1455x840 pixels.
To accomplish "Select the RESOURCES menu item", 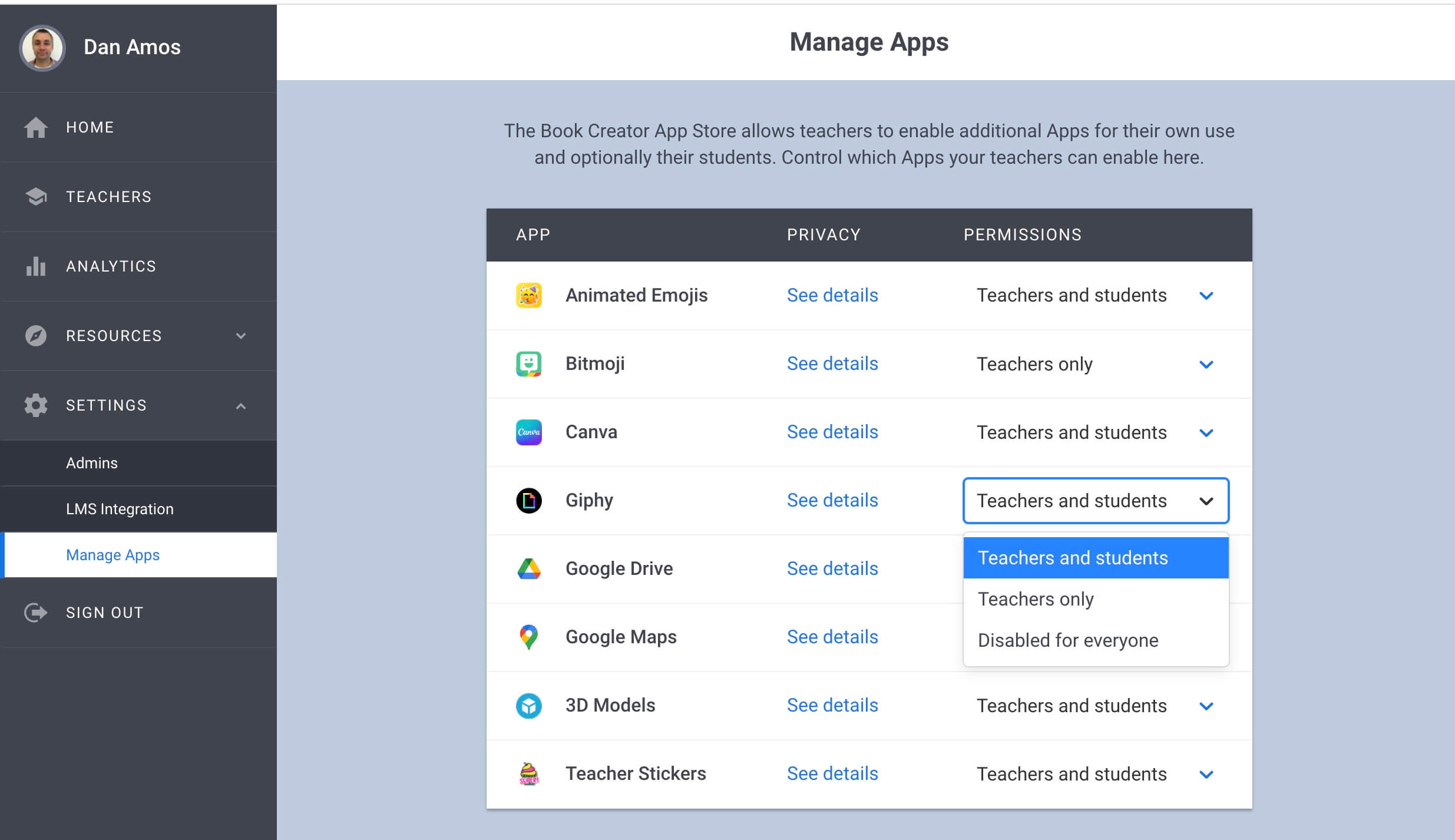I will (138, 336).
